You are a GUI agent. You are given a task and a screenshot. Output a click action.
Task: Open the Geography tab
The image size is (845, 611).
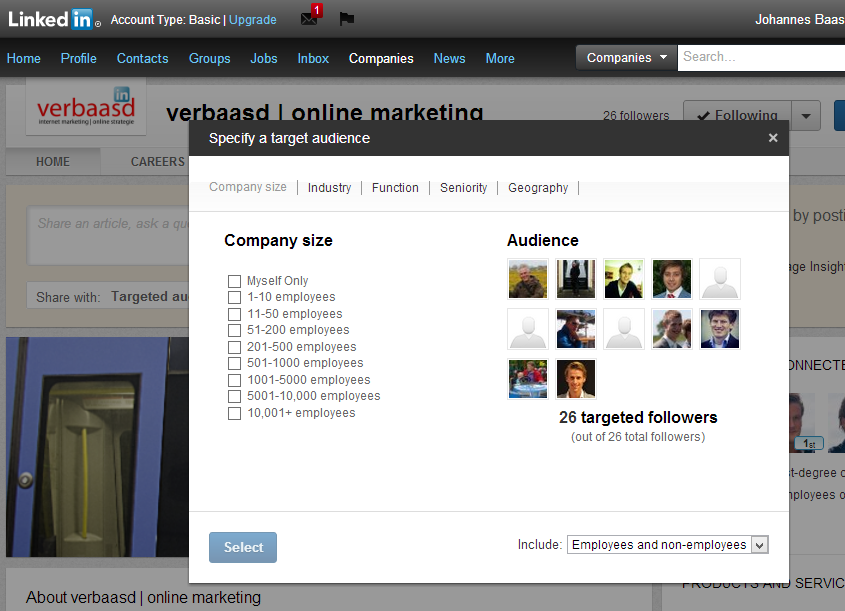tap(538, 188)
